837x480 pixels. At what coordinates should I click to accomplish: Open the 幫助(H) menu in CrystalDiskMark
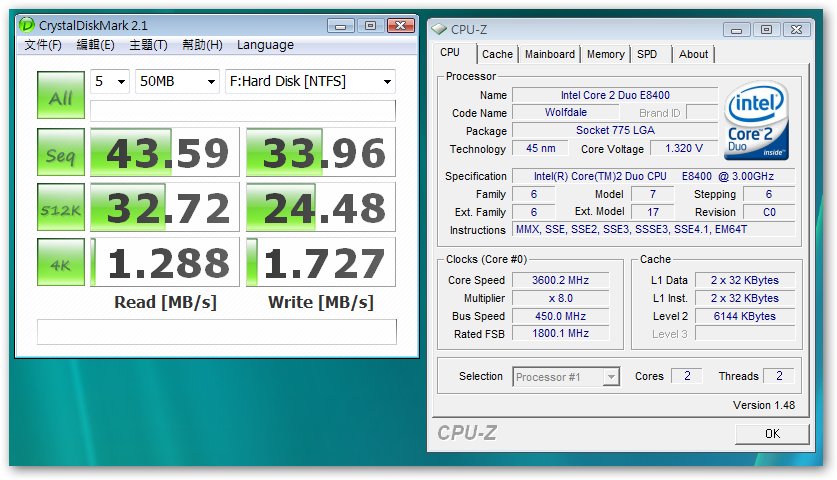click(202, 45)
